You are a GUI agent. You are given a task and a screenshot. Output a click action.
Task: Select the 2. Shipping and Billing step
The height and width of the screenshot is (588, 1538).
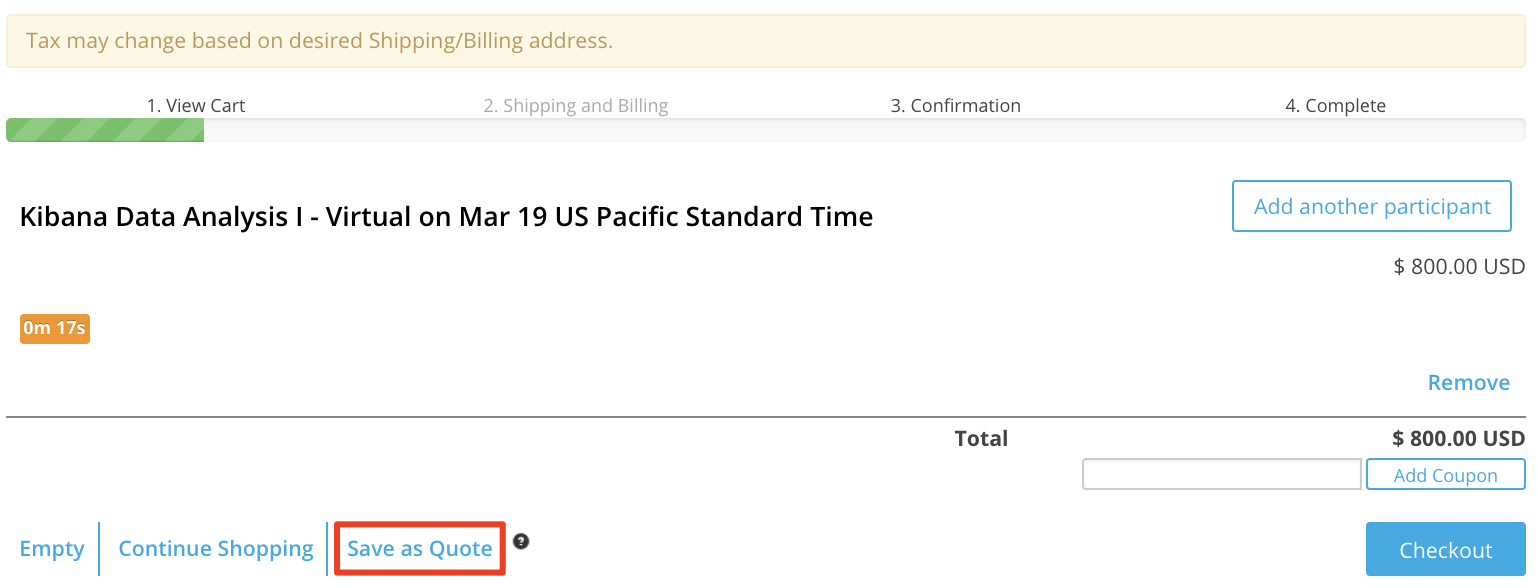[x=576, y=105]
